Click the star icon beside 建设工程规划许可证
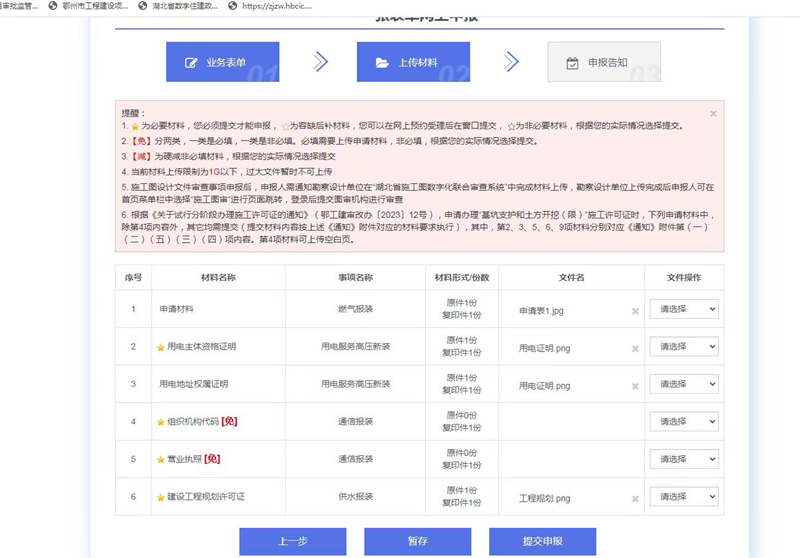 (x=160, y=497)
